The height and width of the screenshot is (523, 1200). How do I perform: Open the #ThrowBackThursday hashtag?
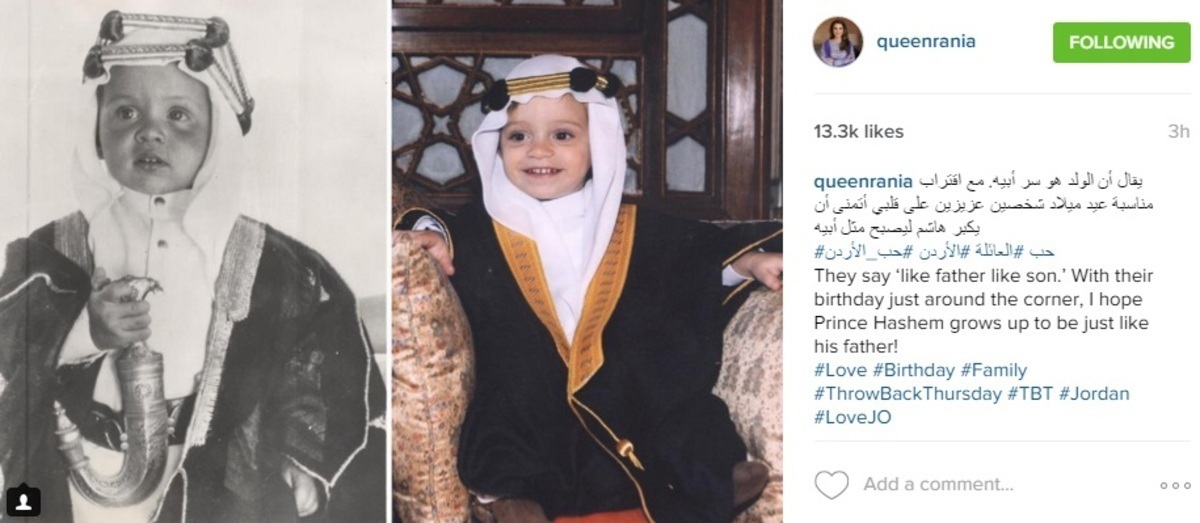[907, 394]
